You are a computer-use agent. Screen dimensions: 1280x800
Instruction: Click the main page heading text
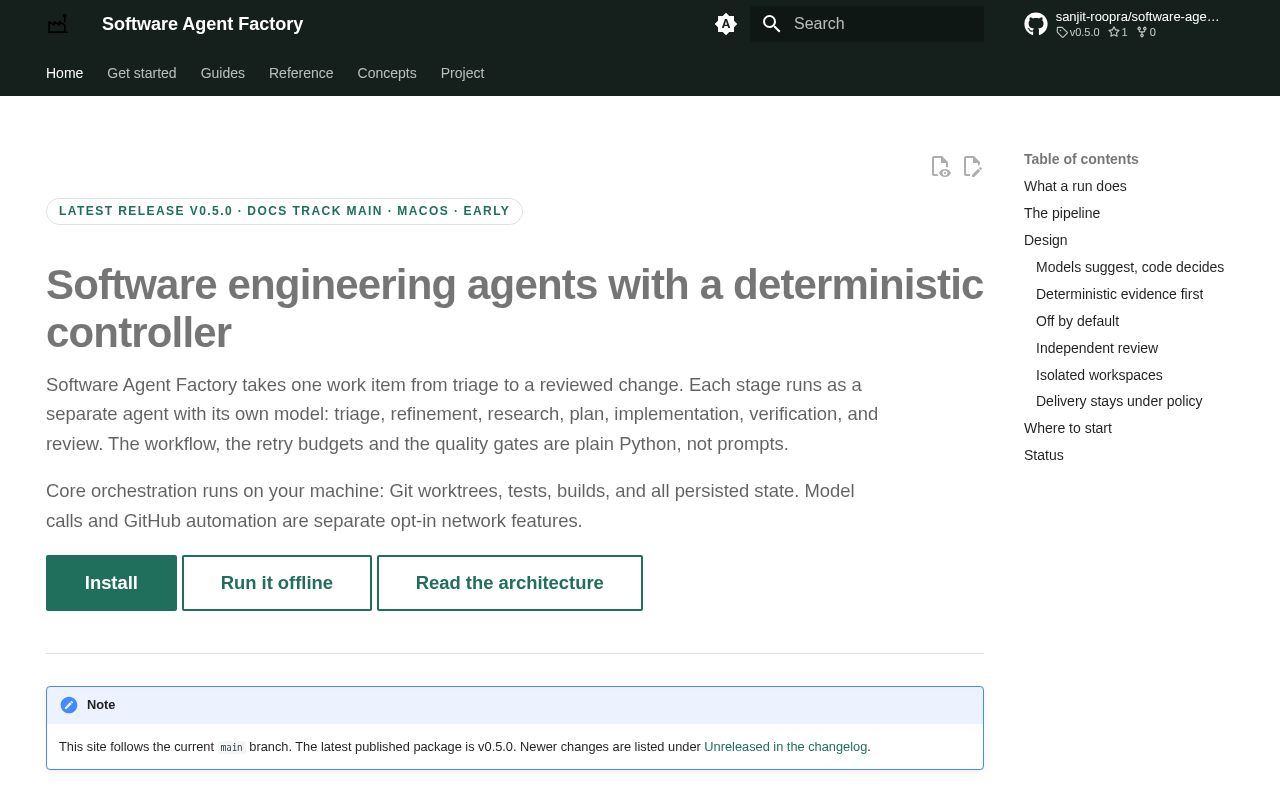pos(515,309)
